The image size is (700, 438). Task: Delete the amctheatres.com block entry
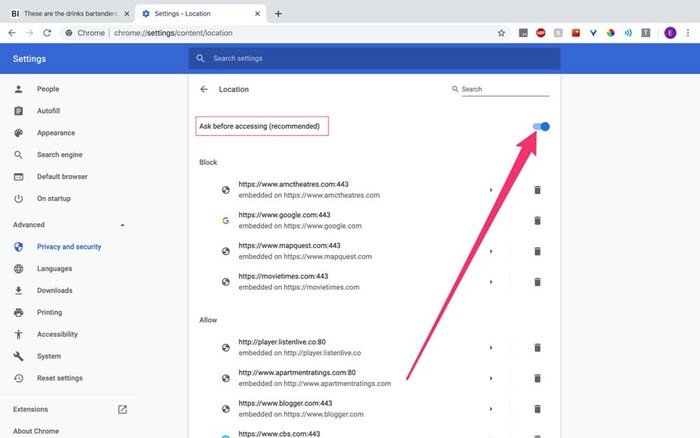tap(538, 190)
